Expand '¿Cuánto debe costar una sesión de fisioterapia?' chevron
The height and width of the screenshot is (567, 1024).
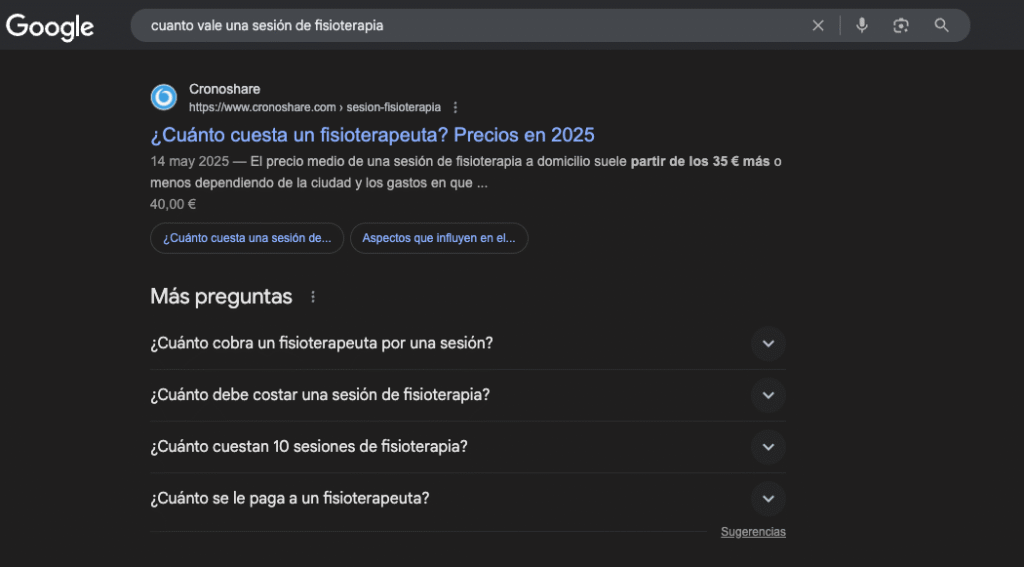(x=768, y=395)
